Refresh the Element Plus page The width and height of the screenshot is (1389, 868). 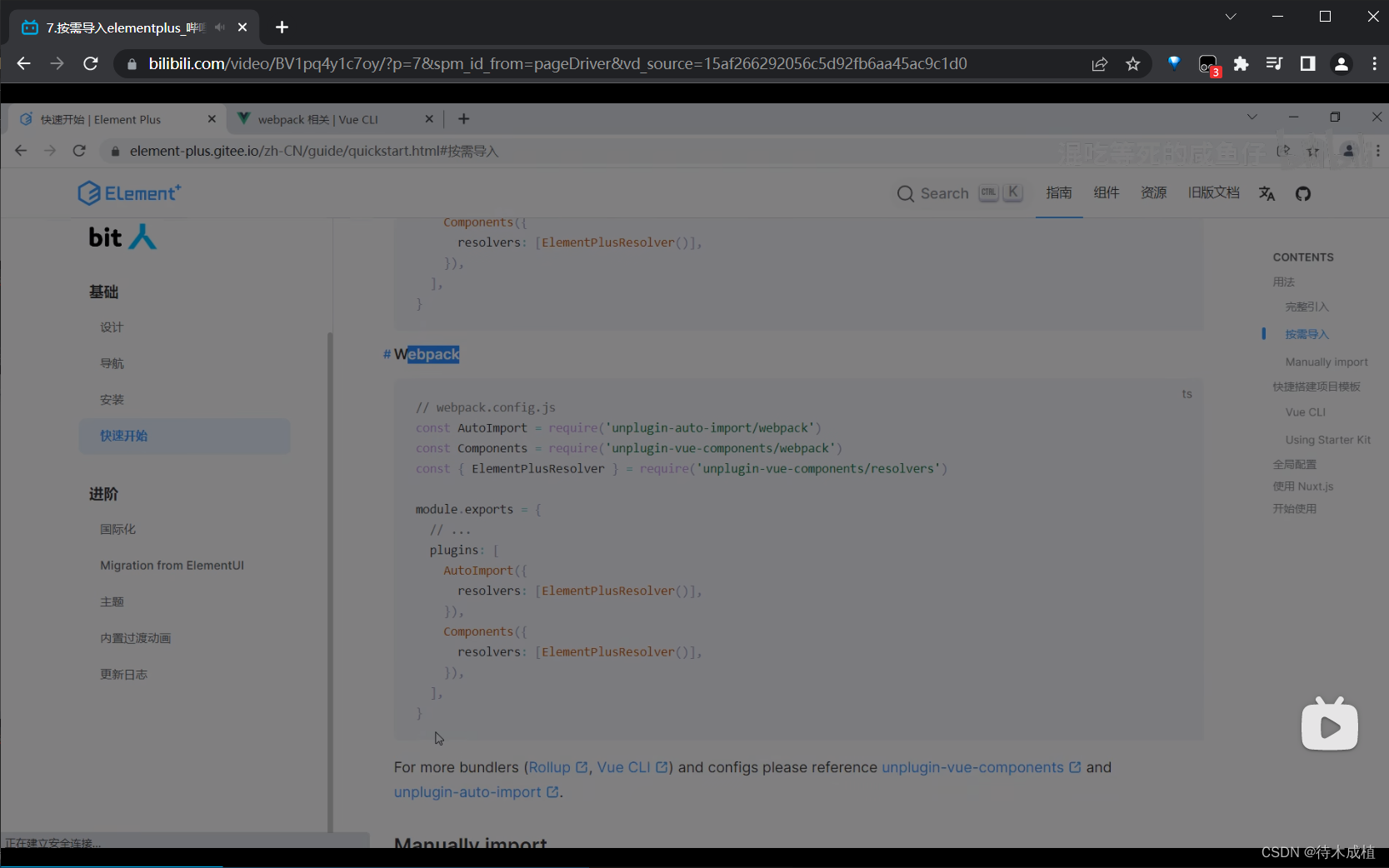(79, 151)
